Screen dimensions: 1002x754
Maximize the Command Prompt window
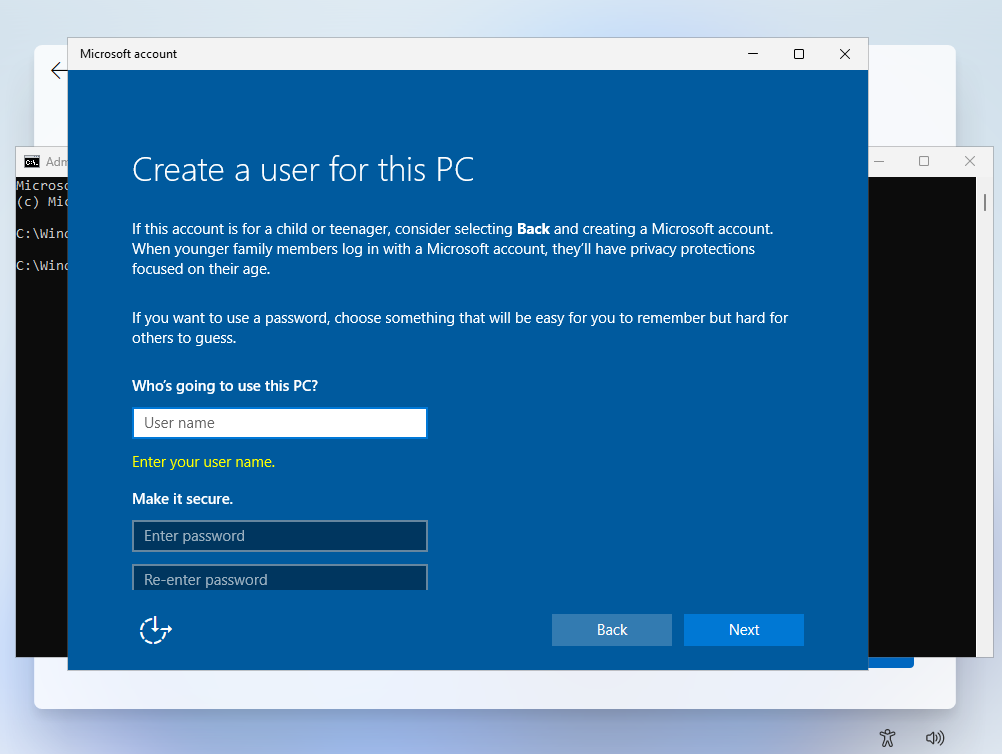pos(923,161)
